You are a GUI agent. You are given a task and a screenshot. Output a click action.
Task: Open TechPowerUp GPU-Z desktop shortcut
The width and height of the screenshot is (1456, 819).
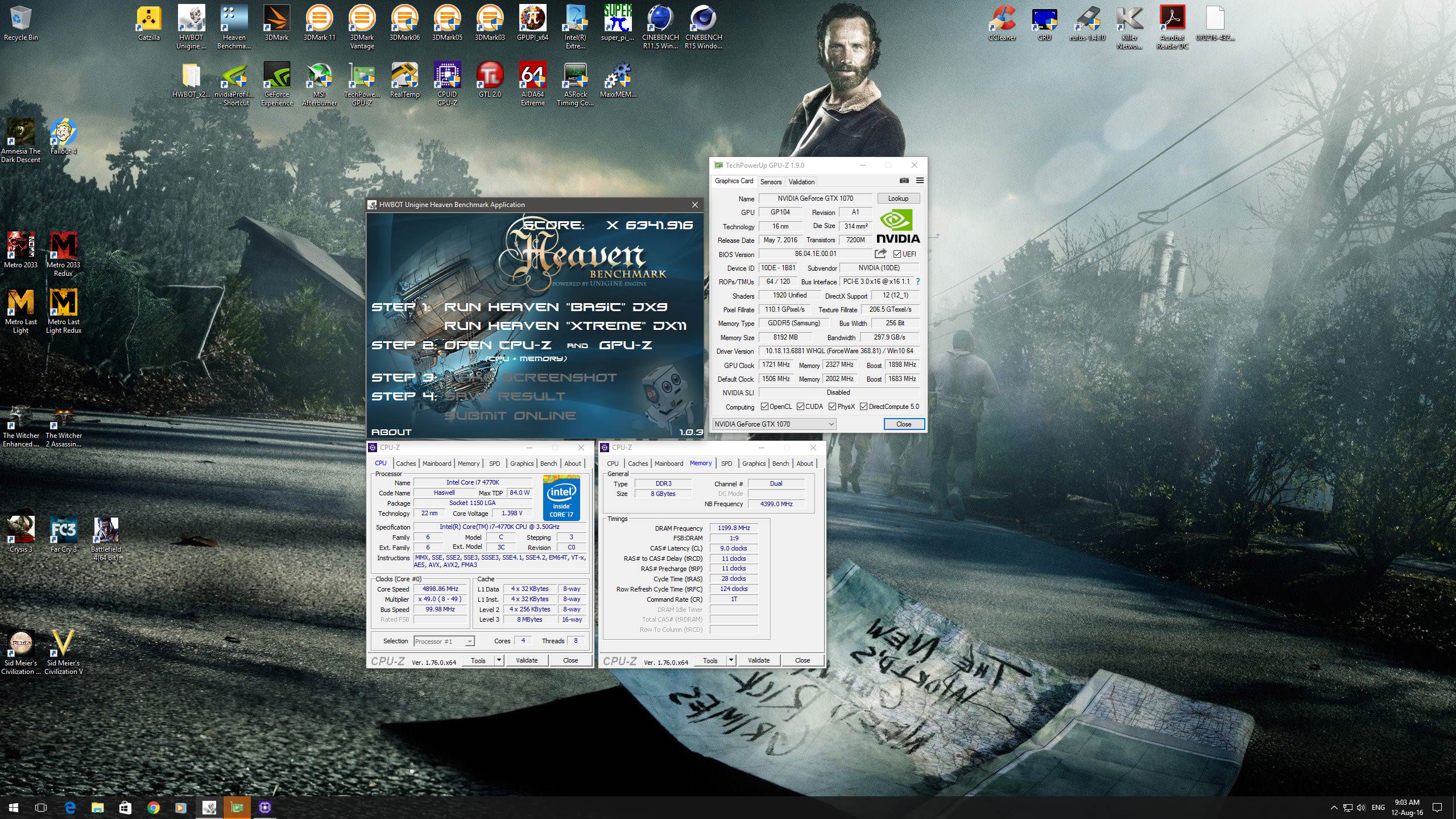pyautogui.click(x=362, y=84)
